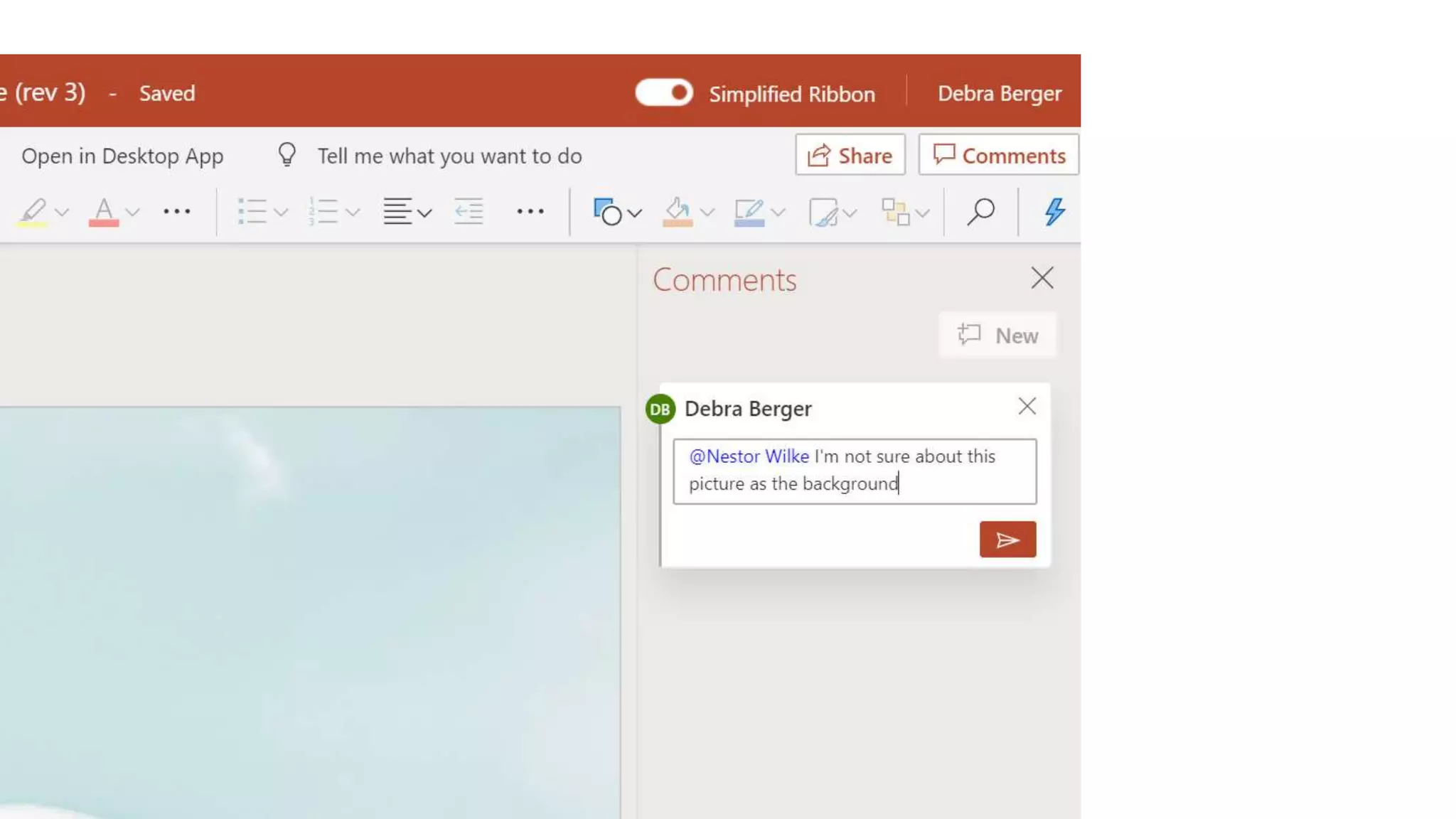This screenshot has height=819, width=1456.
Task: Open the search magnifier tool
Action: tap(980, 212)
